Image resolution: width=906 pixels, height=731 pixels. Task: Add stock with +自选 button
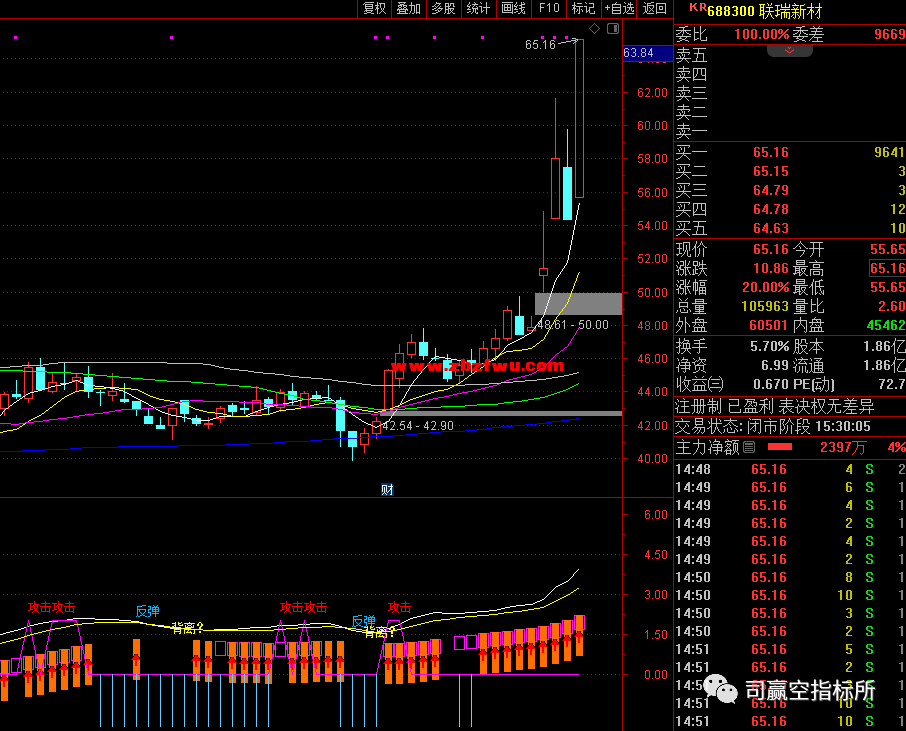pos(619,9)
